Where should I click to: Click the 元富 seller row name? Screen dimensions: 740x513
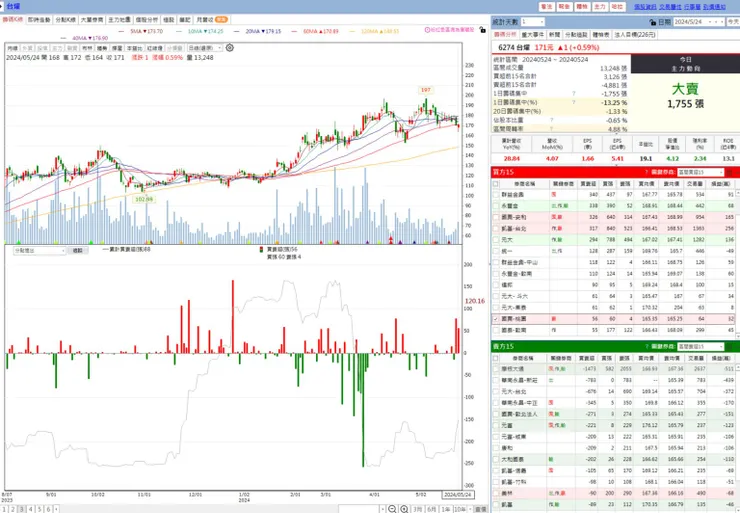tap(506, 425)
